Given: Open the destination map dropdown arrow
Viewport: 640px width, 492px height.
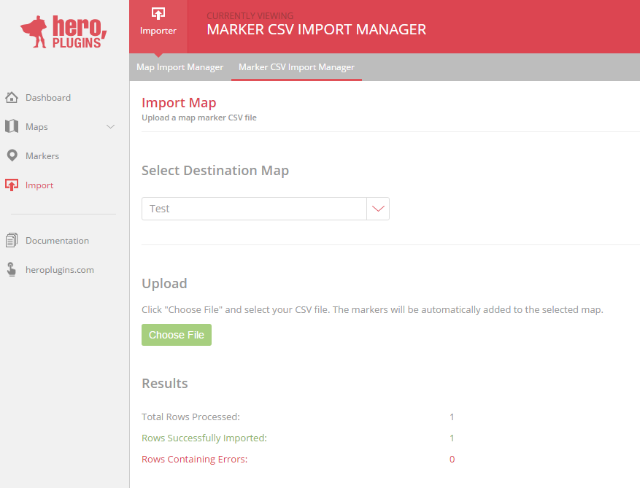Looking at the screenshot, I should pos(378,209).
